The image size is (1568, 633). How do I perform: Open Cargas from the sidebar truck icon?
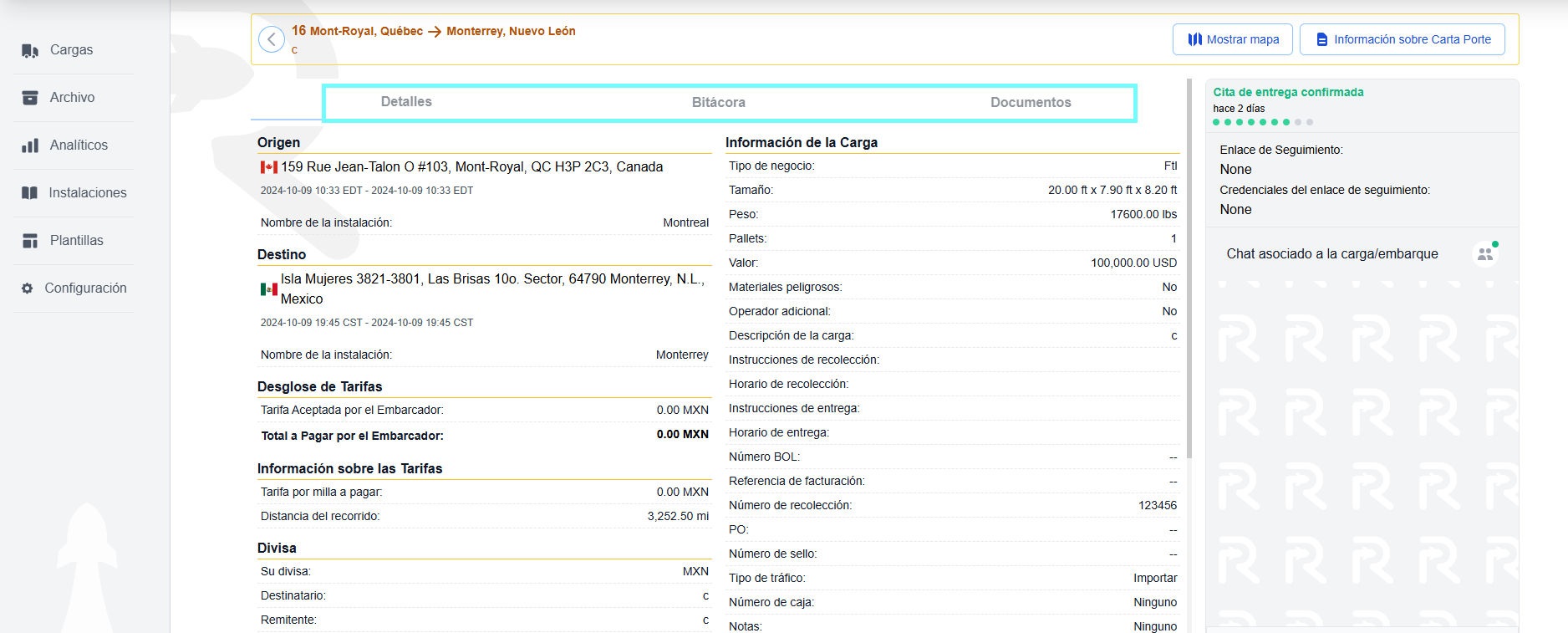coord(30,50)
